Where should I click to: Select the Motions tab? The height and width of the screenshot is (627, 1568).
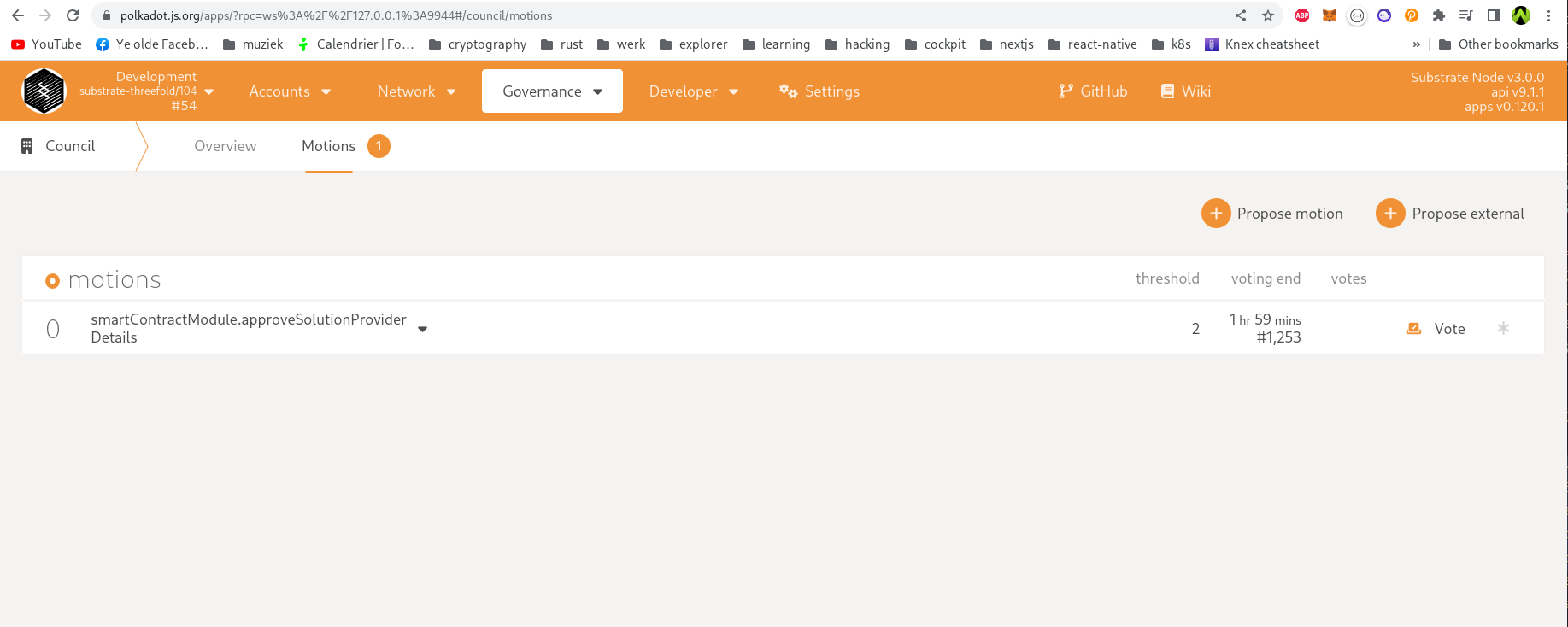[328, 146]
